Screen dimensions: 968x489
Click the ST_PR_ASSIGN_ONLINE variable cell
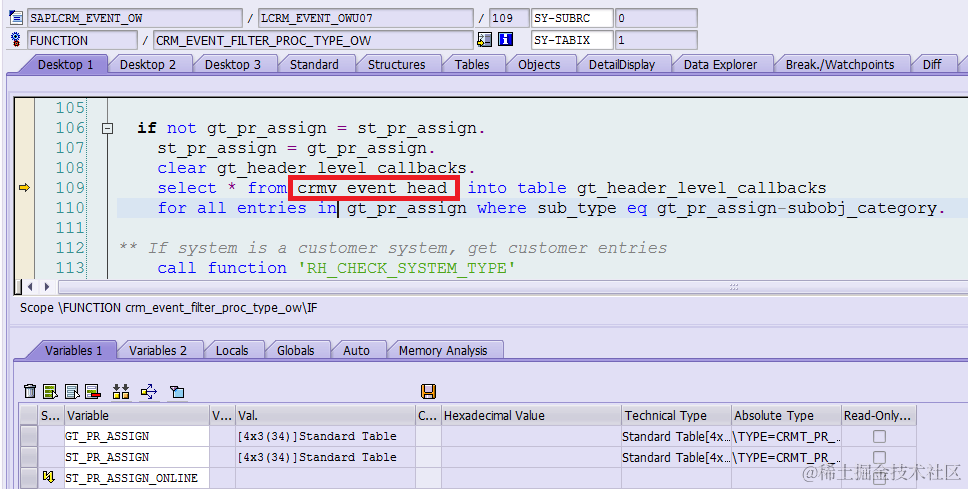[x=136, y=478]
